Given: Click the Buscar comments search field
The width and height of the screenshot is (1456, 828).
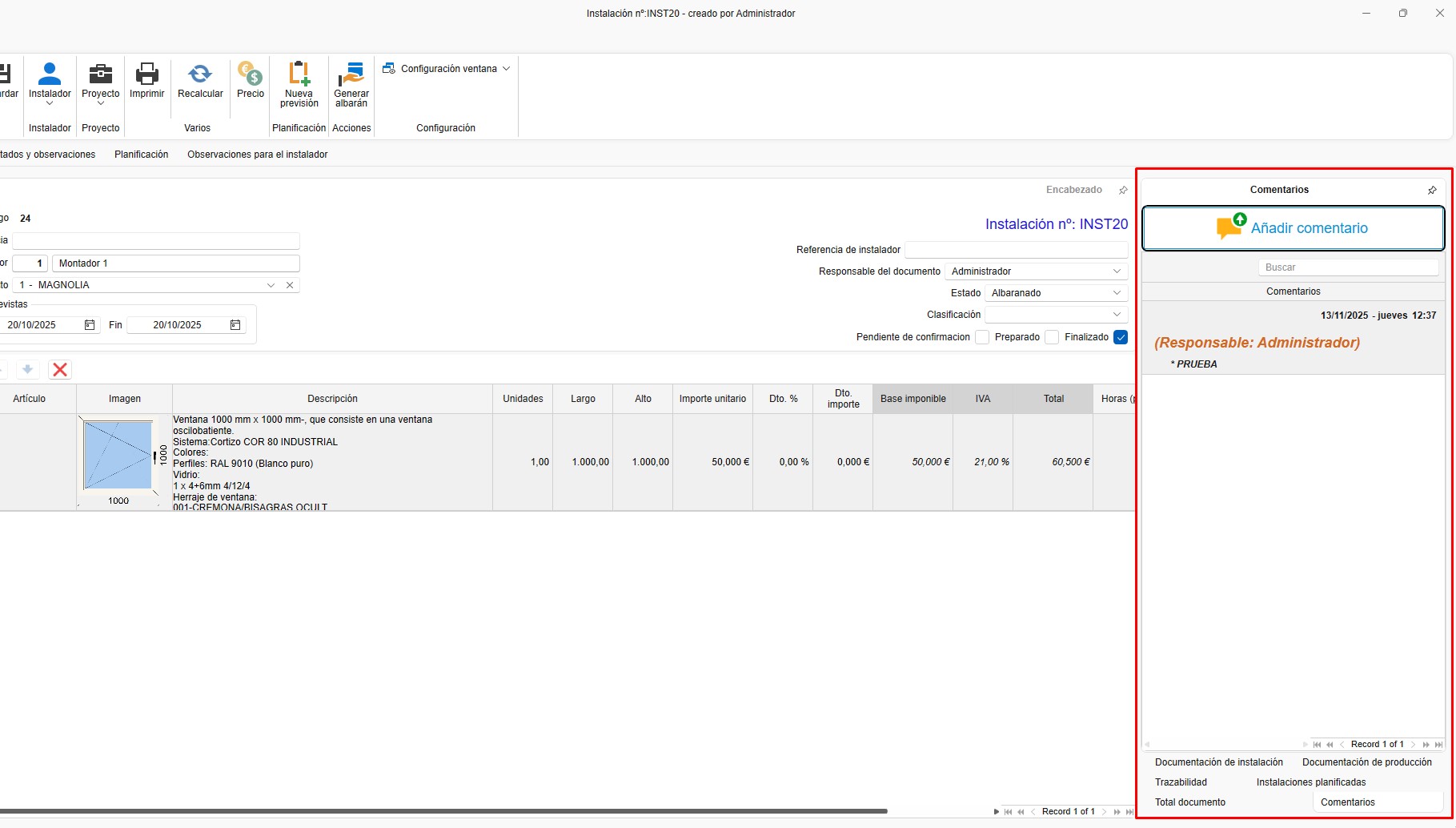Looking at the screenshot, I should tap(1348, 267).
